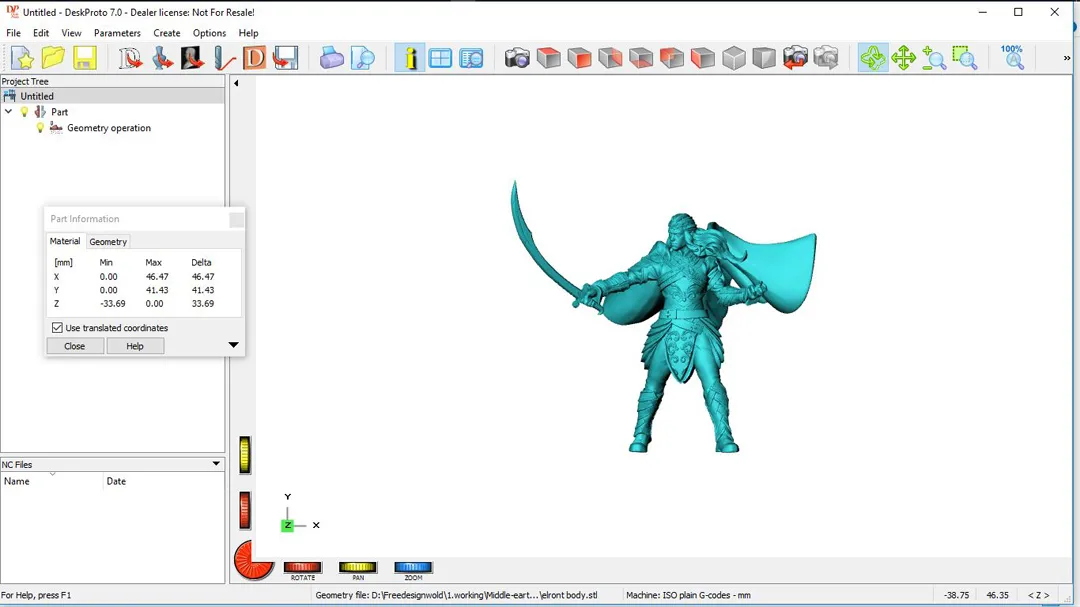
Task: Switch to the Material tab in Part Information
Action: tap(65, 241)
